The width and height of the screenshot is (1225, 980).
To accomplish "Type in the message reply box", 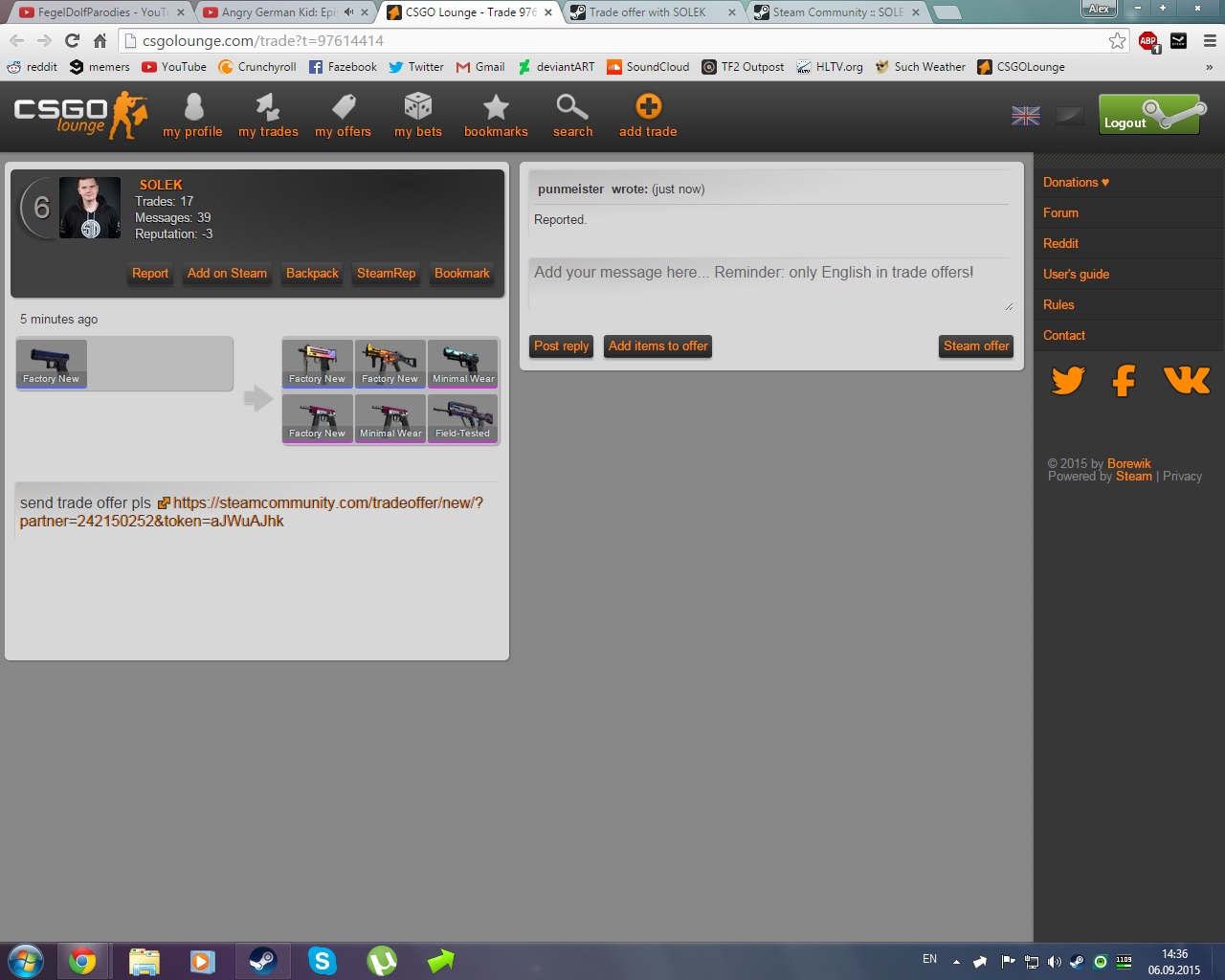I will coord(770,283).
